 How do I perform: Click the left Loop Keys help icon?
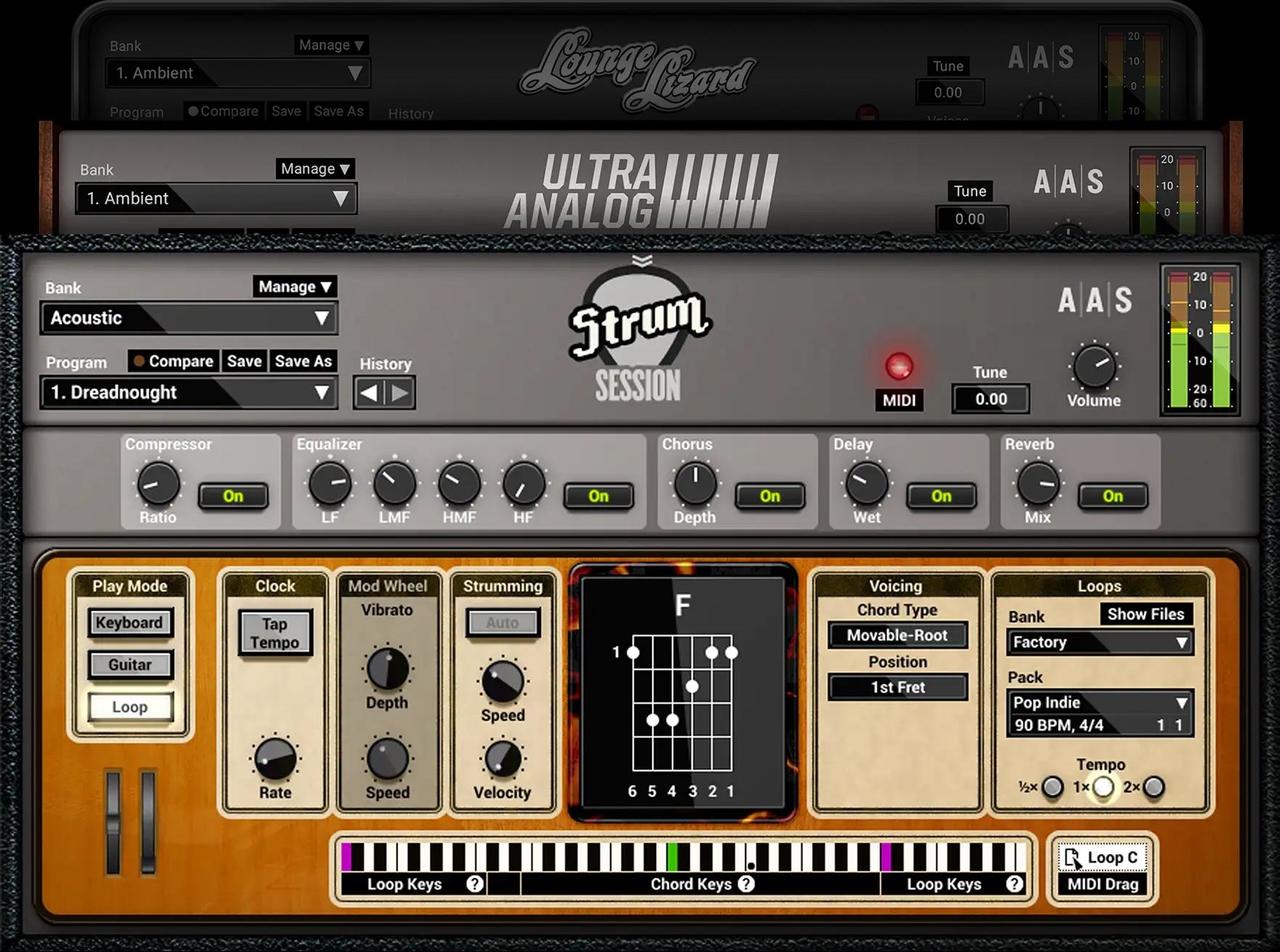point(475,884)
